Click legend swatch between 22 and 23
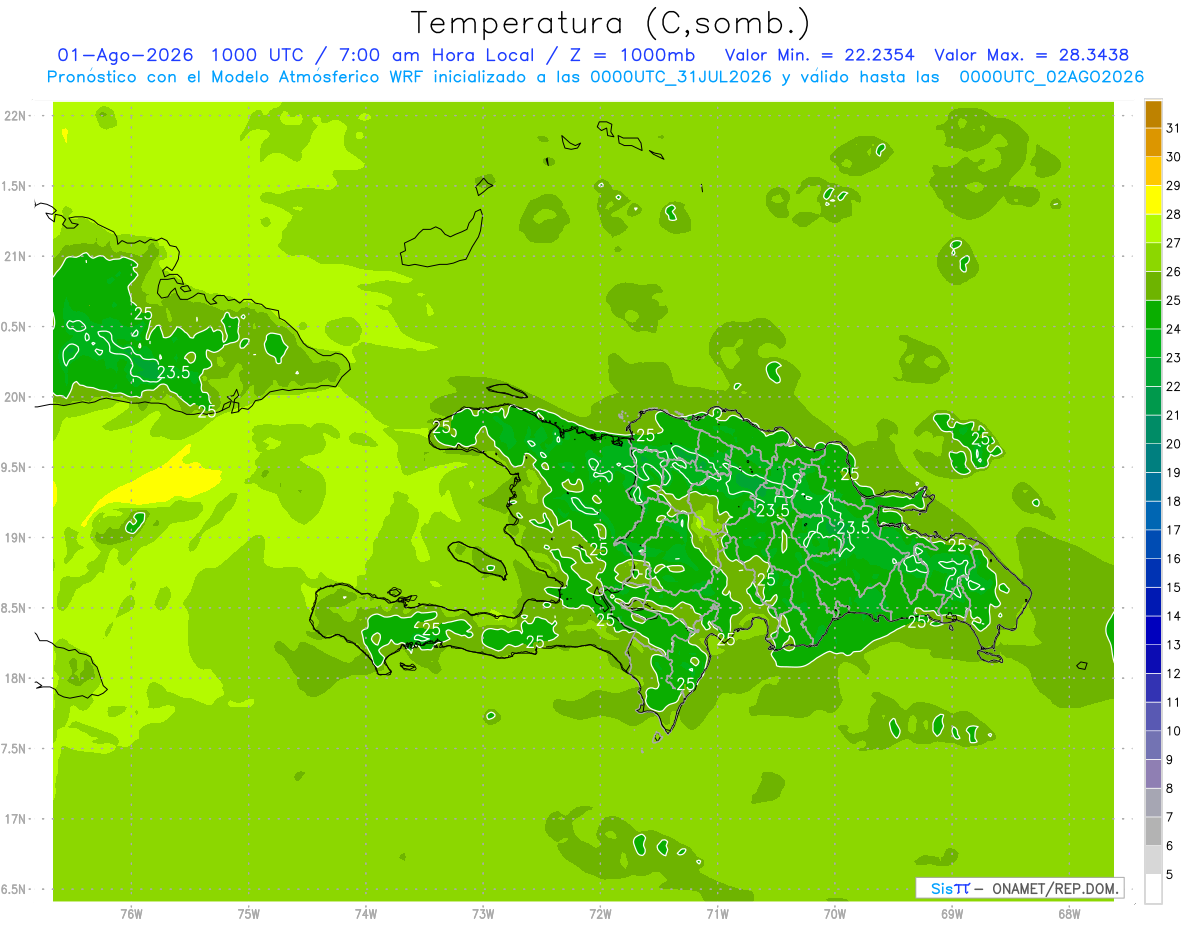Image resolution: width=1200 pixels, height=927 pixels. [1153, 372]
